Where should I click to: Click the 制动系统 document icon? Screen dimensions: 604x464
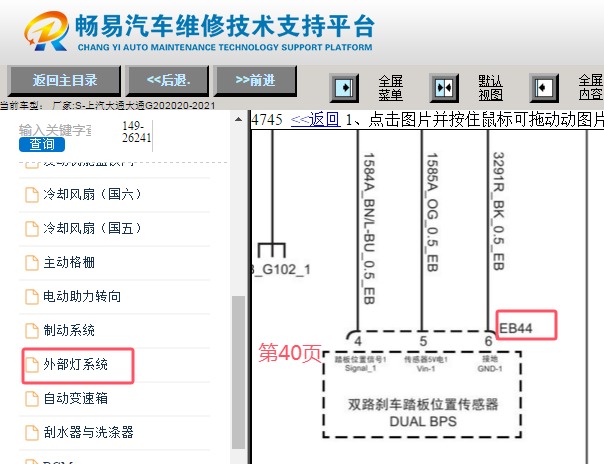[32, 330]
